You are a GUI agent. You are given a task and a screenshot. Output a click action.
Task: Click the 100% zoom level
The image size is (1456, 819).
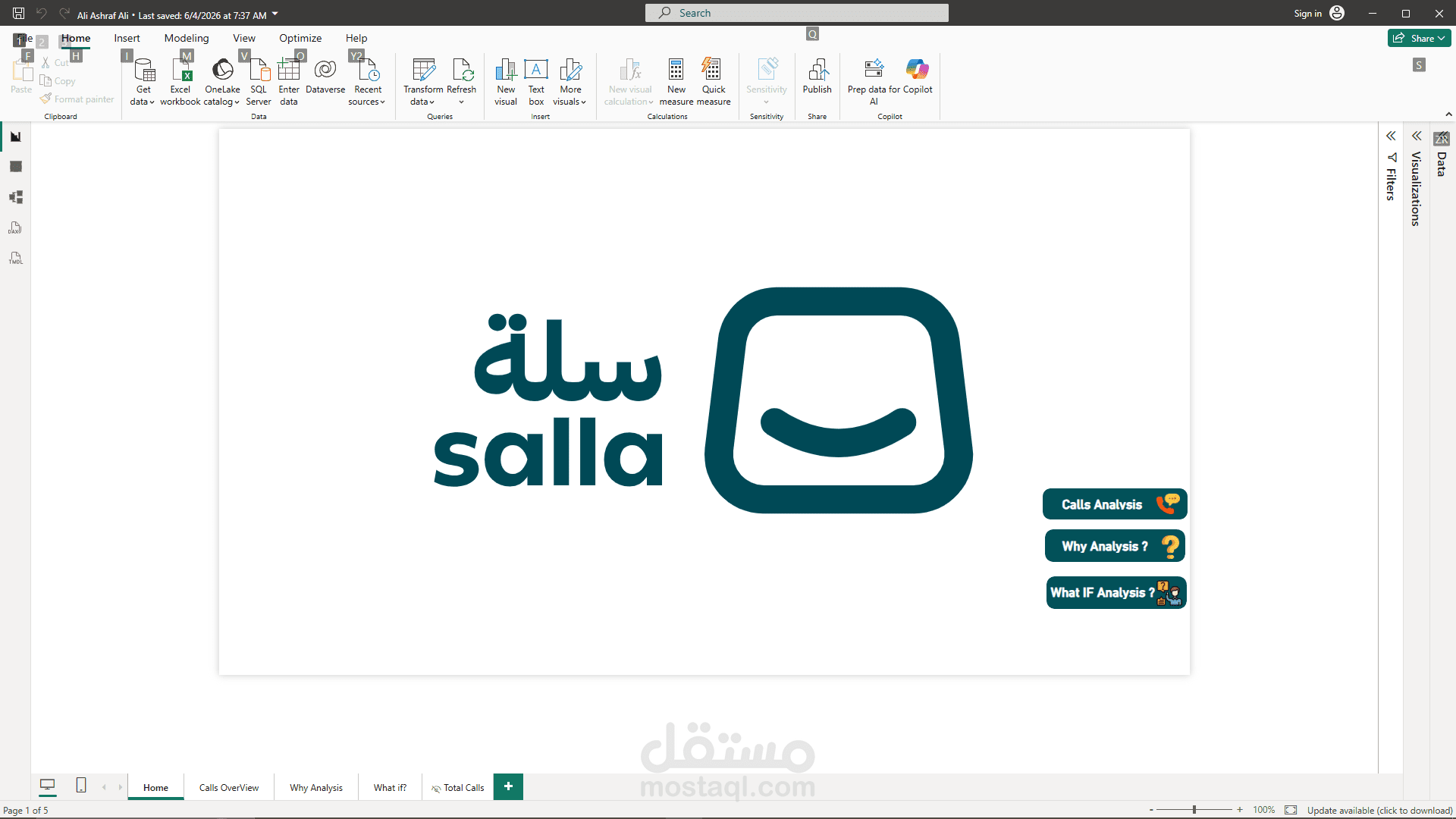coord(1263,810)
